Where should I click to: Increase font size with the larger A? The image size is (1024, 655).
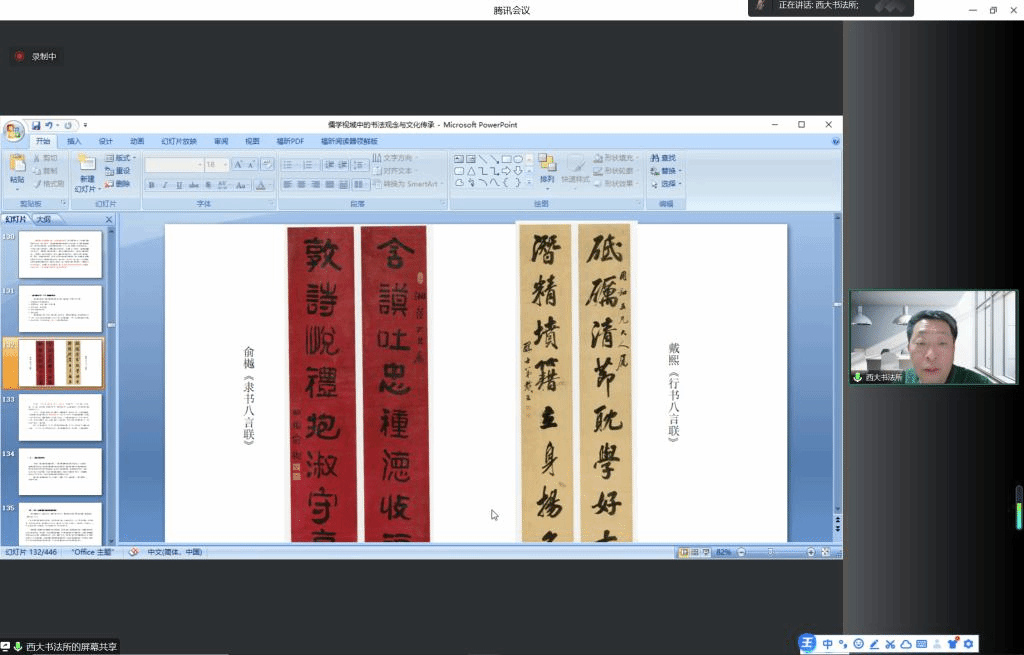[x=238, y=165]
